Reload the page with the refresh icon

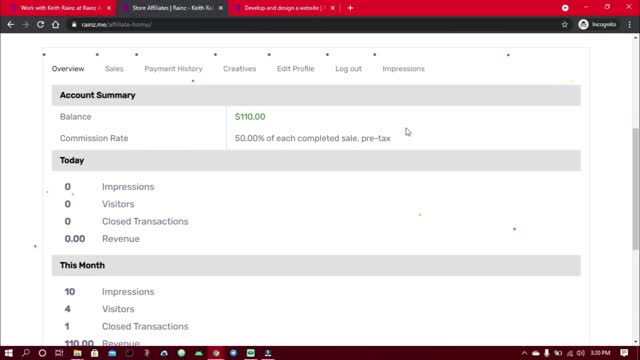[40, 24]
